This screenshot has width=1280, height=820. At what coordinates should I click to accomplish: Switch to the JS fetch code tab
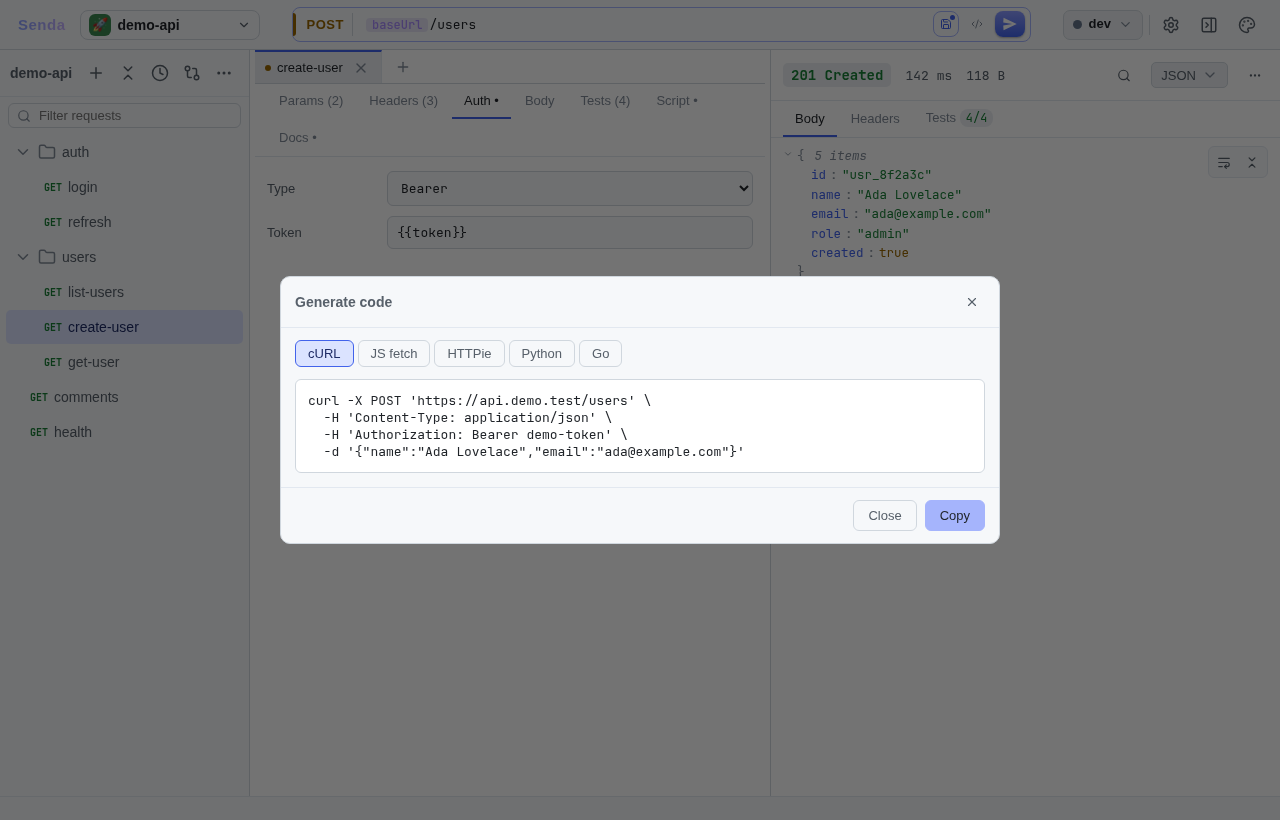[394, 353]
